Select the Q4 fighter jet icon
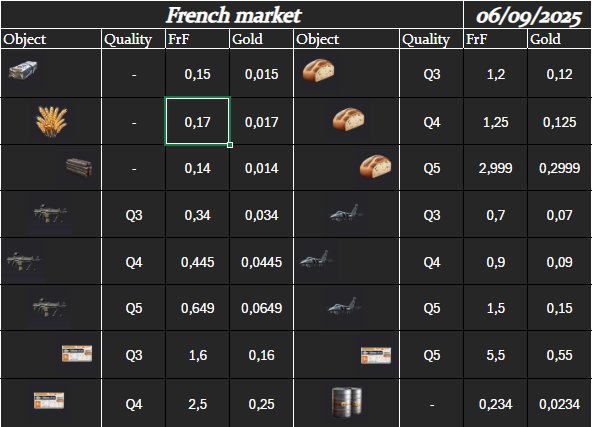592x427 pixels. click(x=316, y=259)
